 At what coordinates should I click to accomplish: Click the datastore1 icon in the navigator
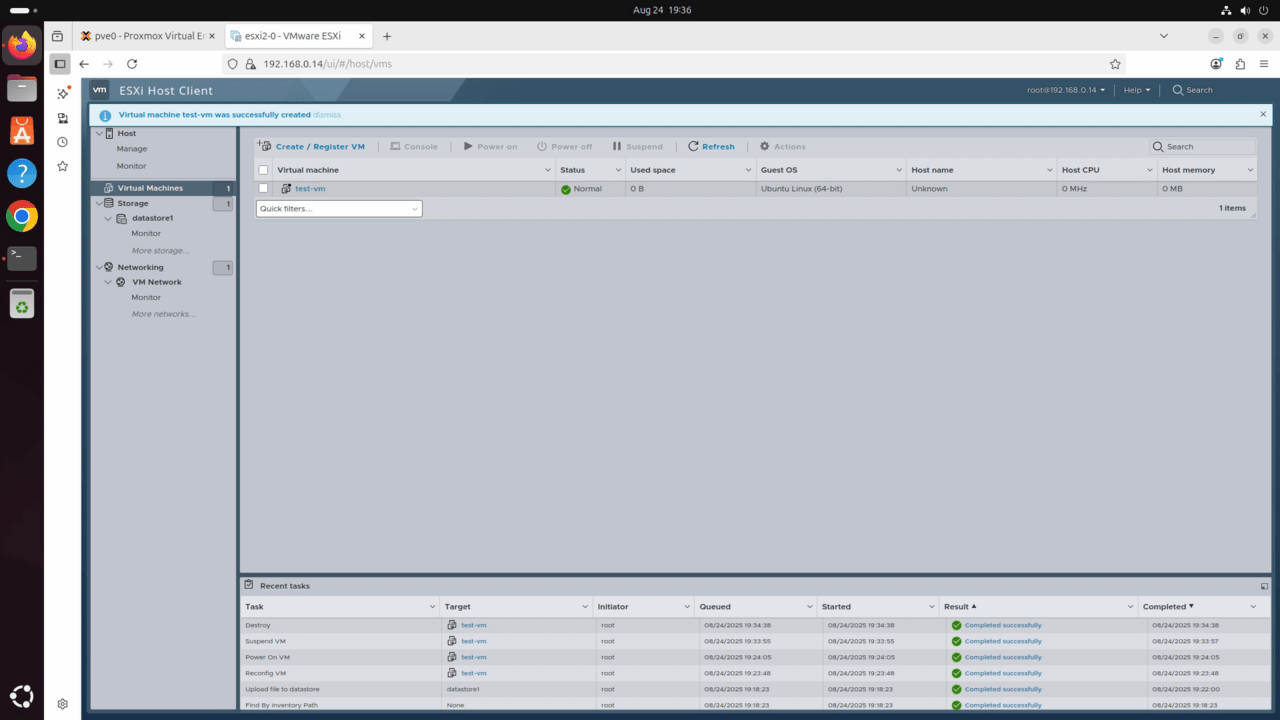pos(122,218)
